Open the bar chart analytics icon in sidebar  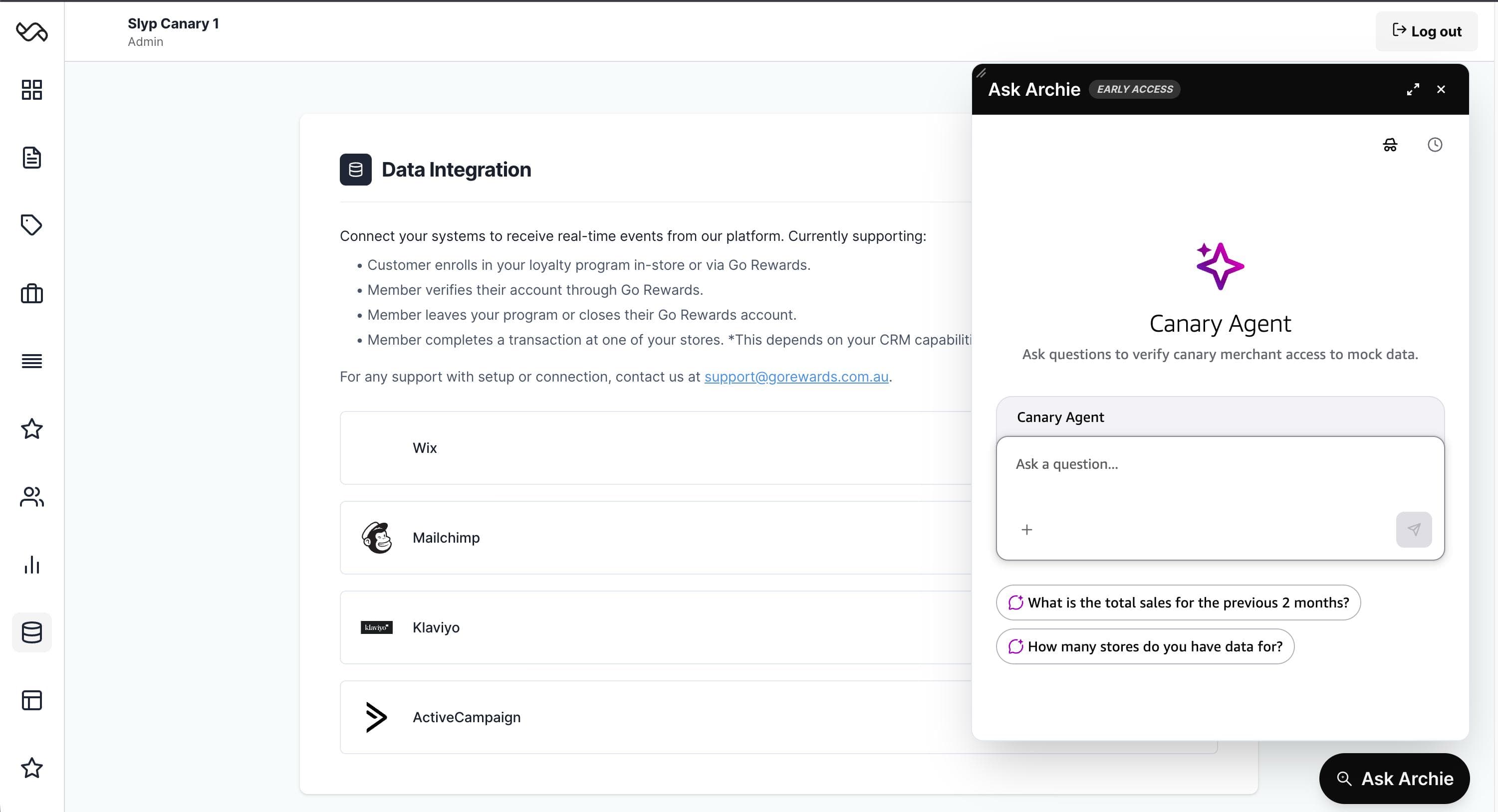click(31, 565)
